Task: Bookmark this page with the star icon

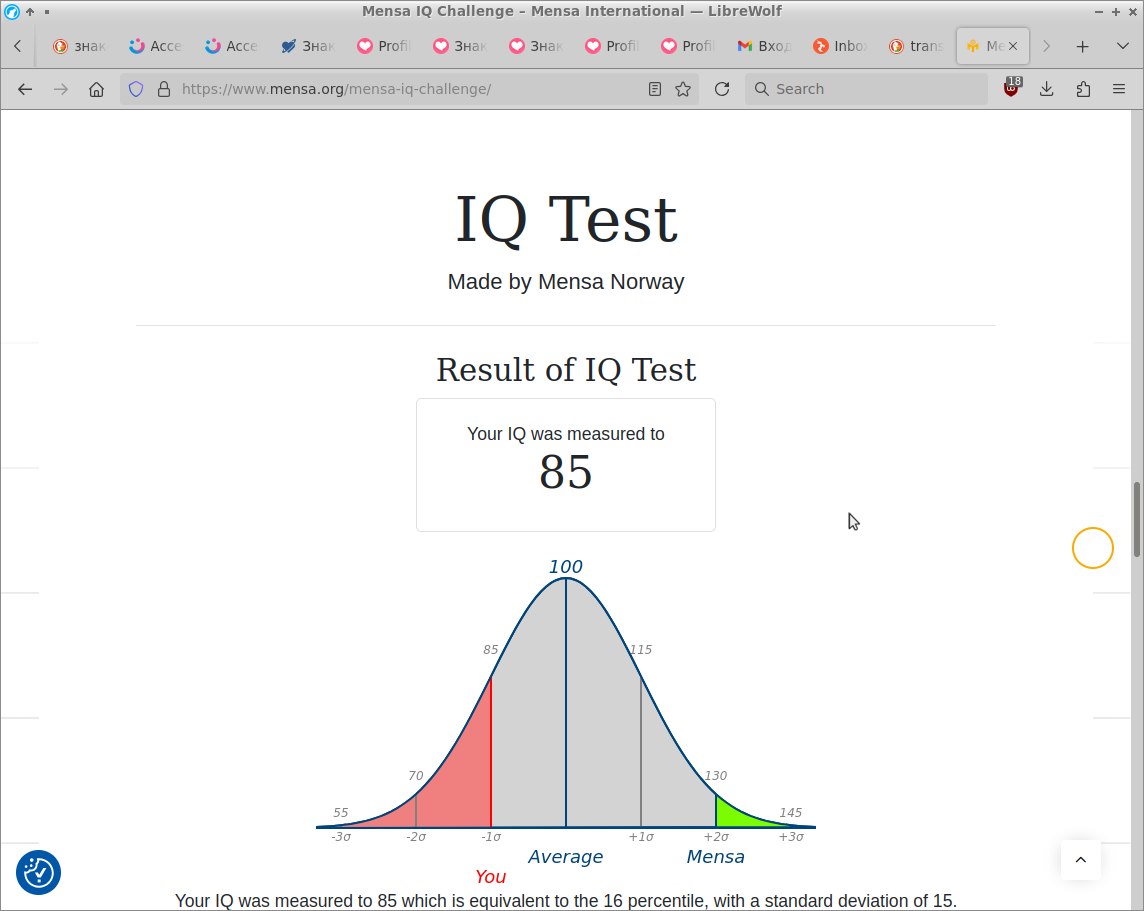Action: (683, 89)
